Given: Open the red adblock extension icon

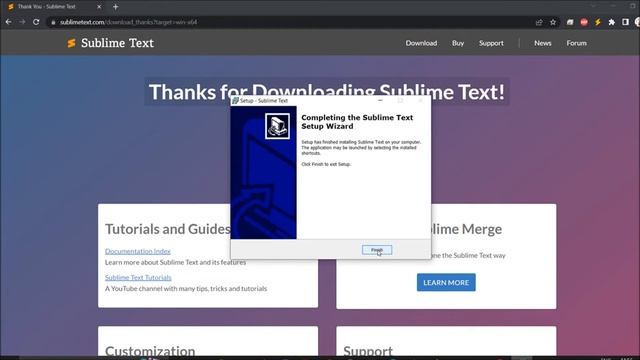Looking at the screenshot, I should click(x=584, y=22).
